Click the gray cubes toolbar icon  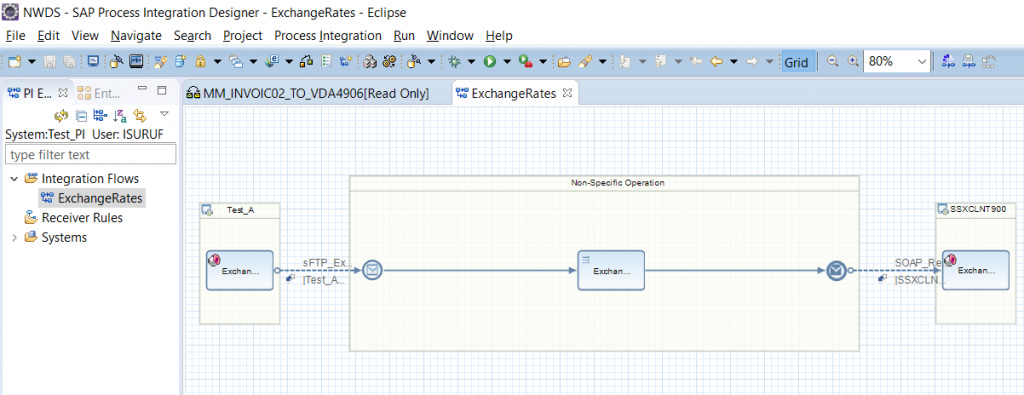pos(370,61)
